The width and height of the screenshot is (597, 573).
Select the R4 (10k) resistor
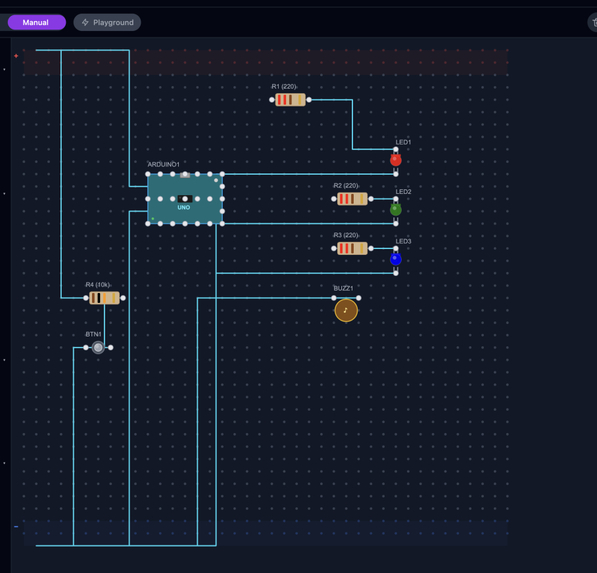click(x=104, y=298)
